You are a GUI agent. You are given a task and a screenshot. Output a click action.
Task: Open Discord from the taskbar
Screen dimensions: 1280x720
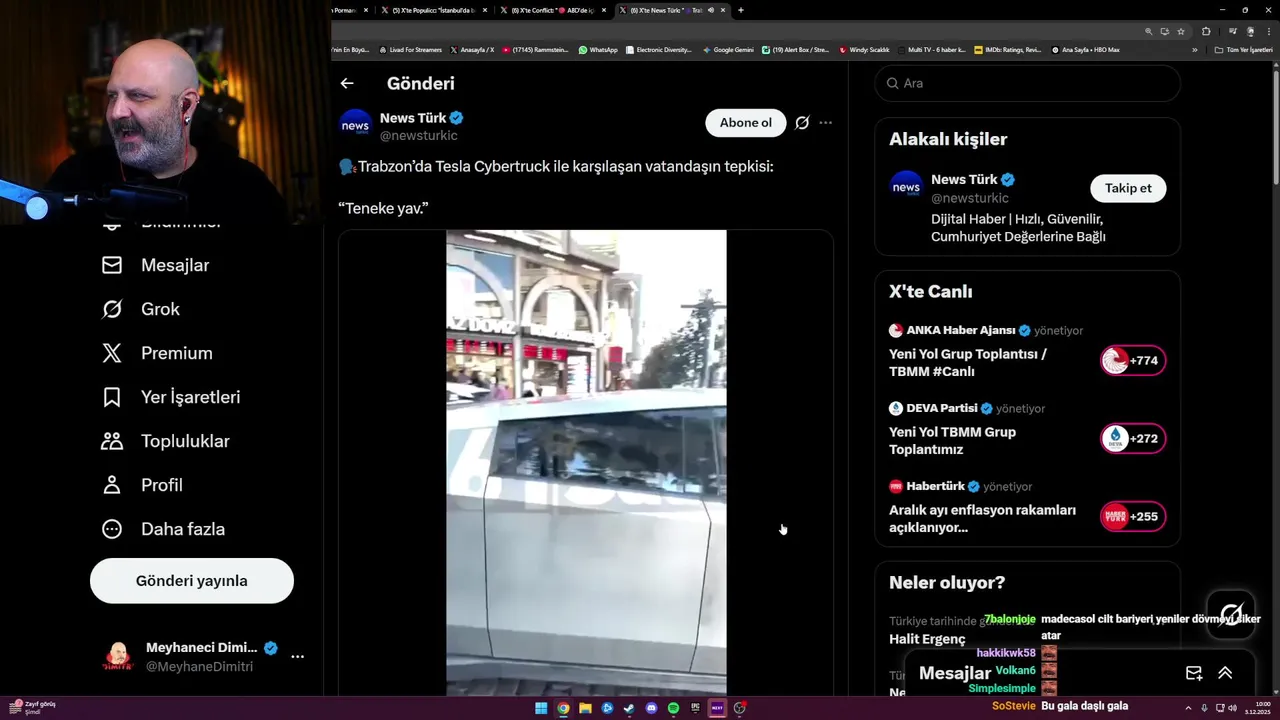[x=651, y=708]
